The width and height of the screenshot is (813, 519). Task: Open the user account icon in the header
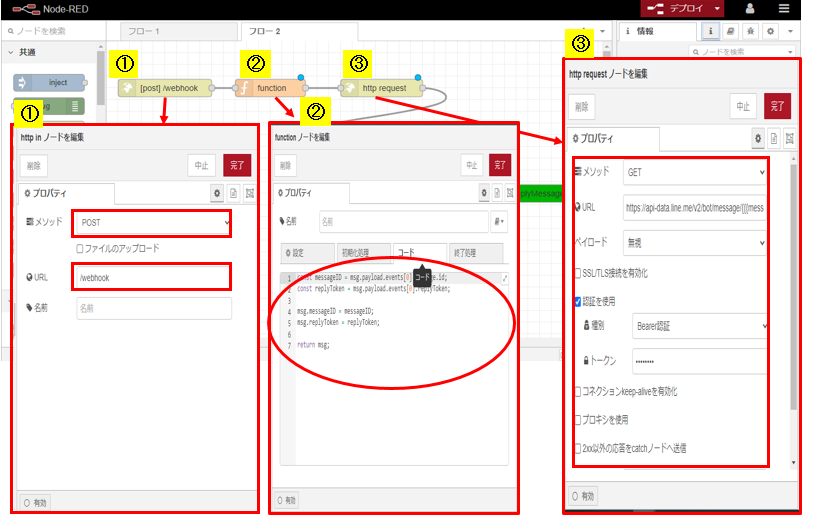tap(750, 9)
